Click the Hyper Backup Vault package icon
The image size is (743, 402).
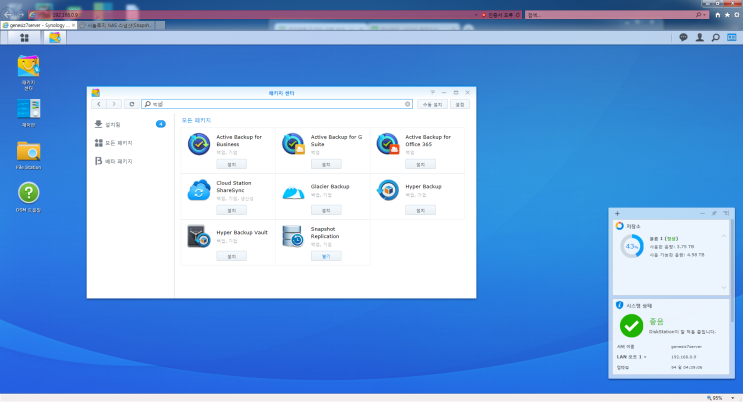pos(199,236)
